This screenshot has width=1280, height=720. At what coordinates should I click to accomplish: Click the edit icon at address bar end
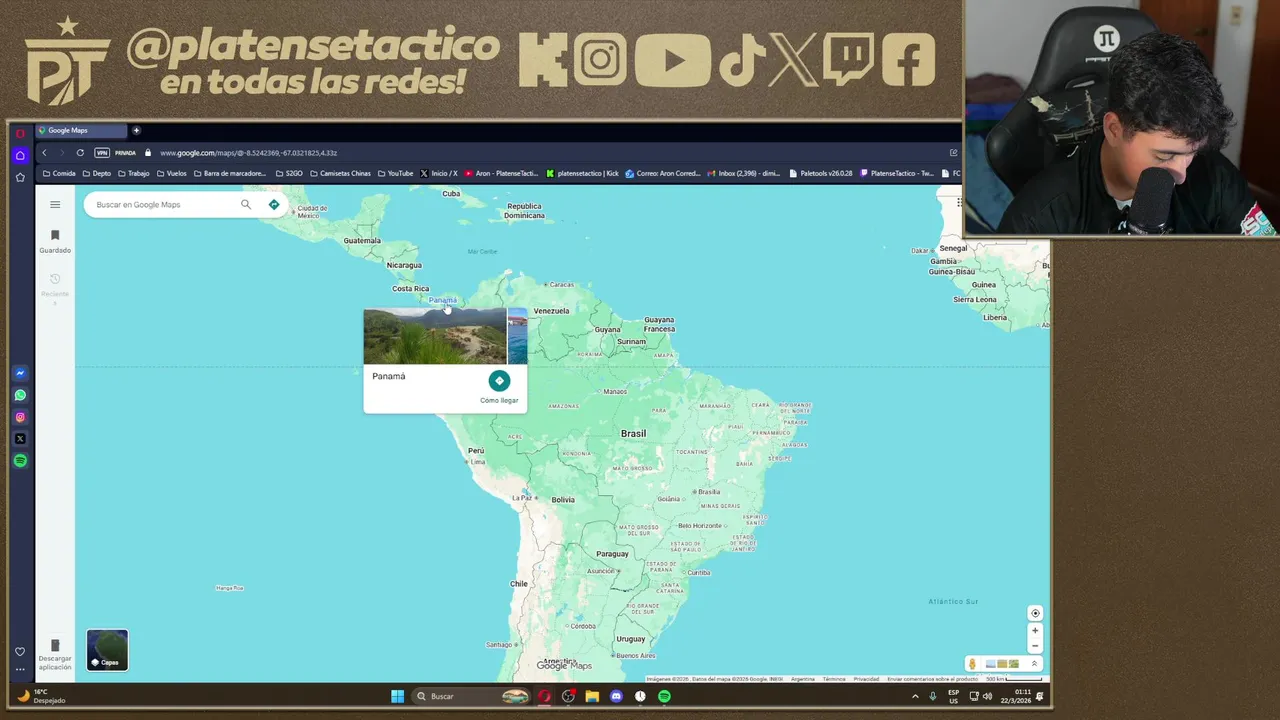[953, 153]
